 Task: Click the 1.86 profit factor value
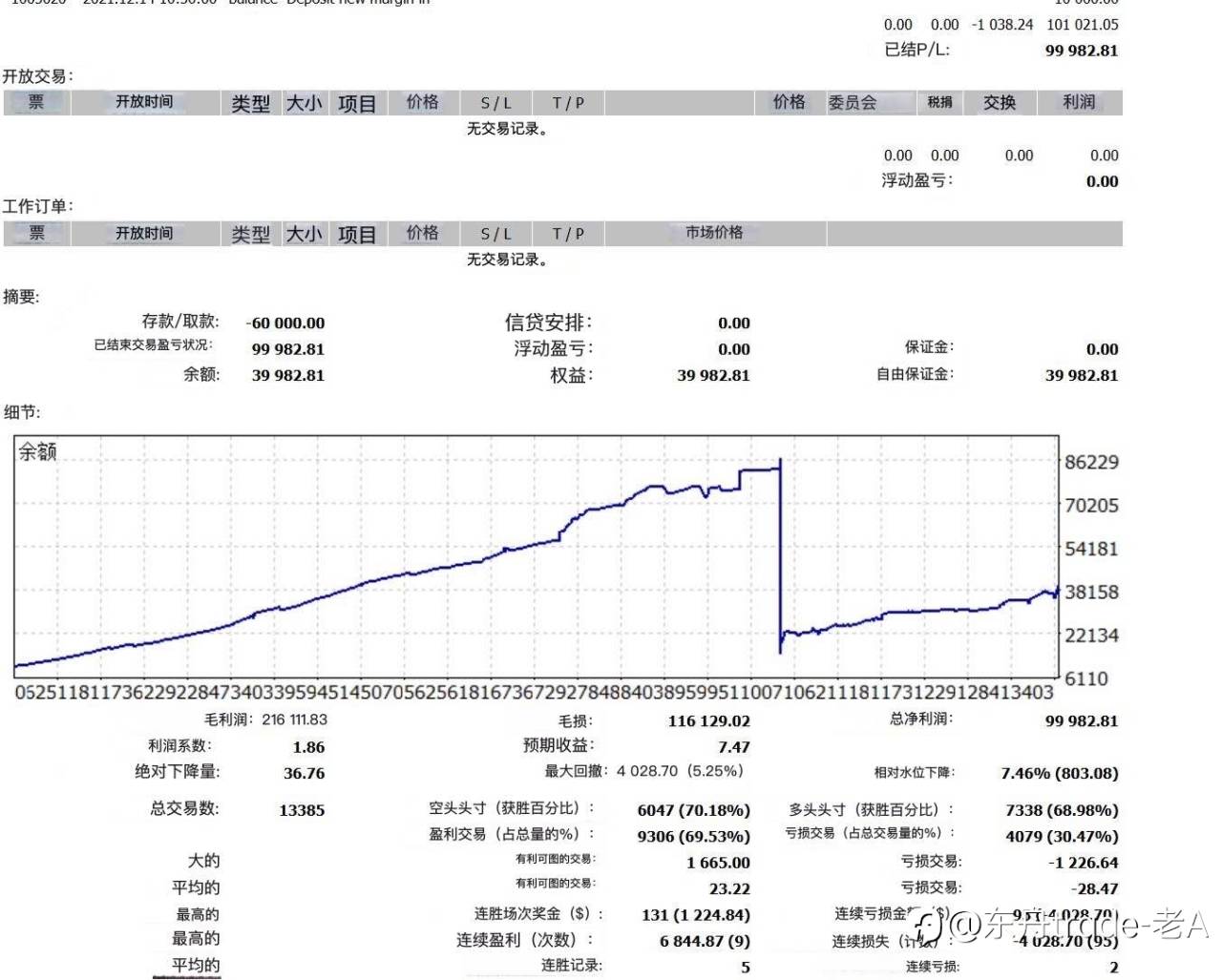pyautogui.click(x=308, y=748)
